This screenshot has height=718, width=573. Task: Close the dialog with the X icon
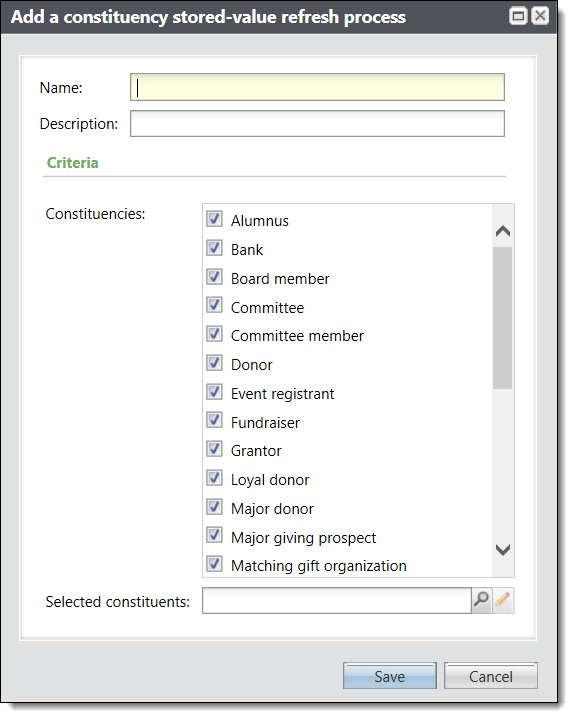tap(540, 16)
